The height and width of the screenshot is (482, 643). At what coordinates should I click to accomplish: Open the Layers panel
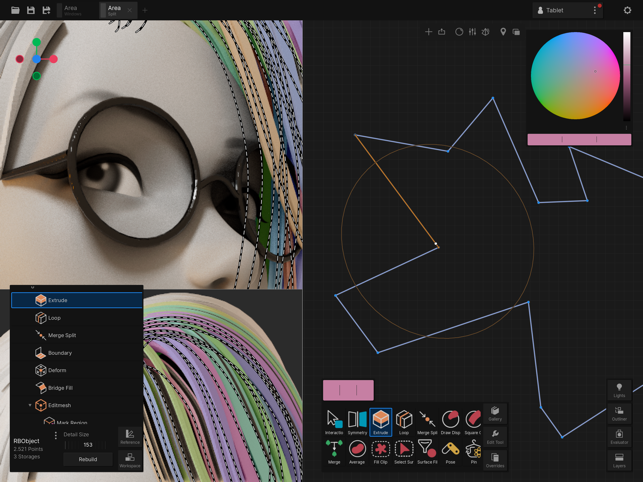click(x=619, y=460)
